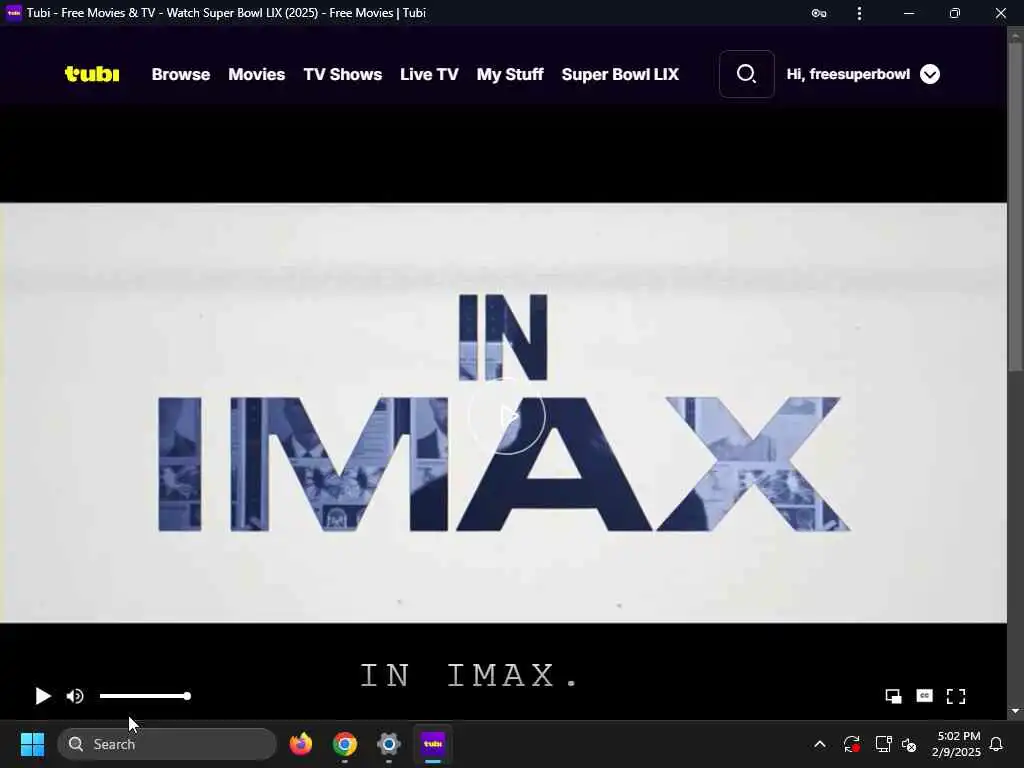Image resolution: width=1024 pixels, height=768 pixels.
Task: Click the sync update tray icon
Action: click(852, 744)
